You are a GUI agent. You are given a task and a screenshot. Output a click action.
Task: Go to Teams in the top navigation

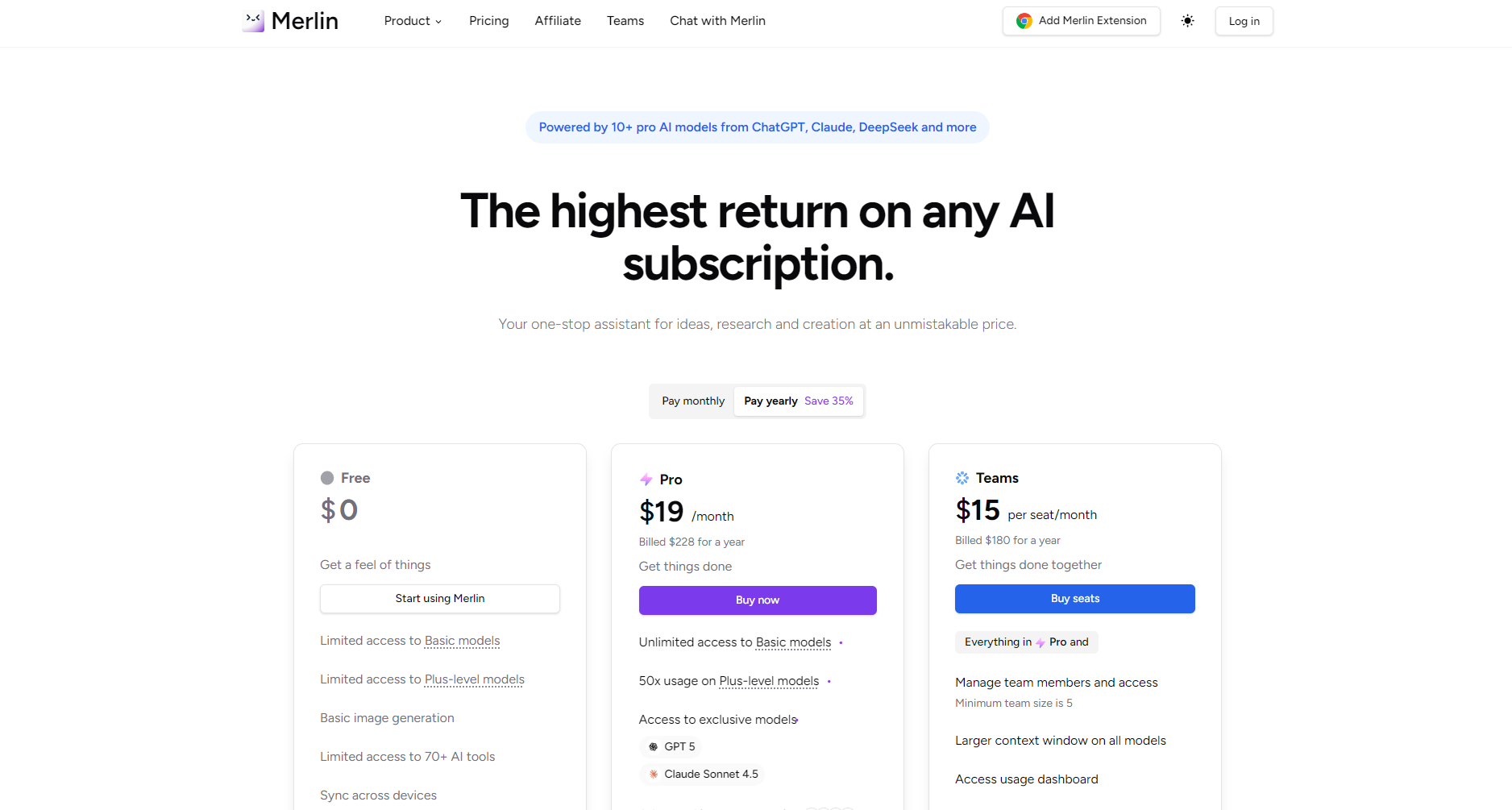(x=625, y=21)
